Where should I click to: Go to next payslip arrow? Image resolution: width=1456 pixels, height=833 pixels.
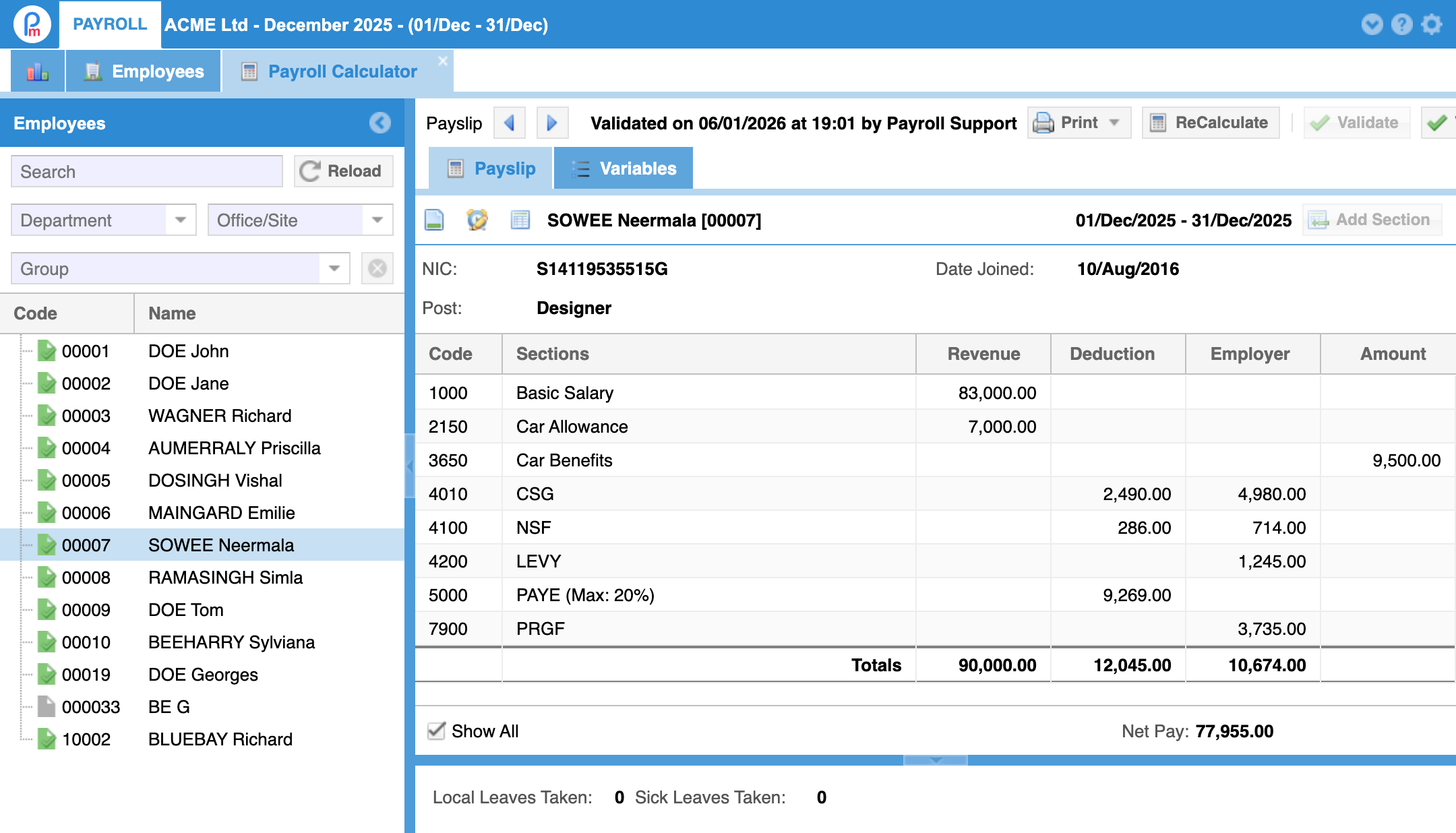pos(553,123)
